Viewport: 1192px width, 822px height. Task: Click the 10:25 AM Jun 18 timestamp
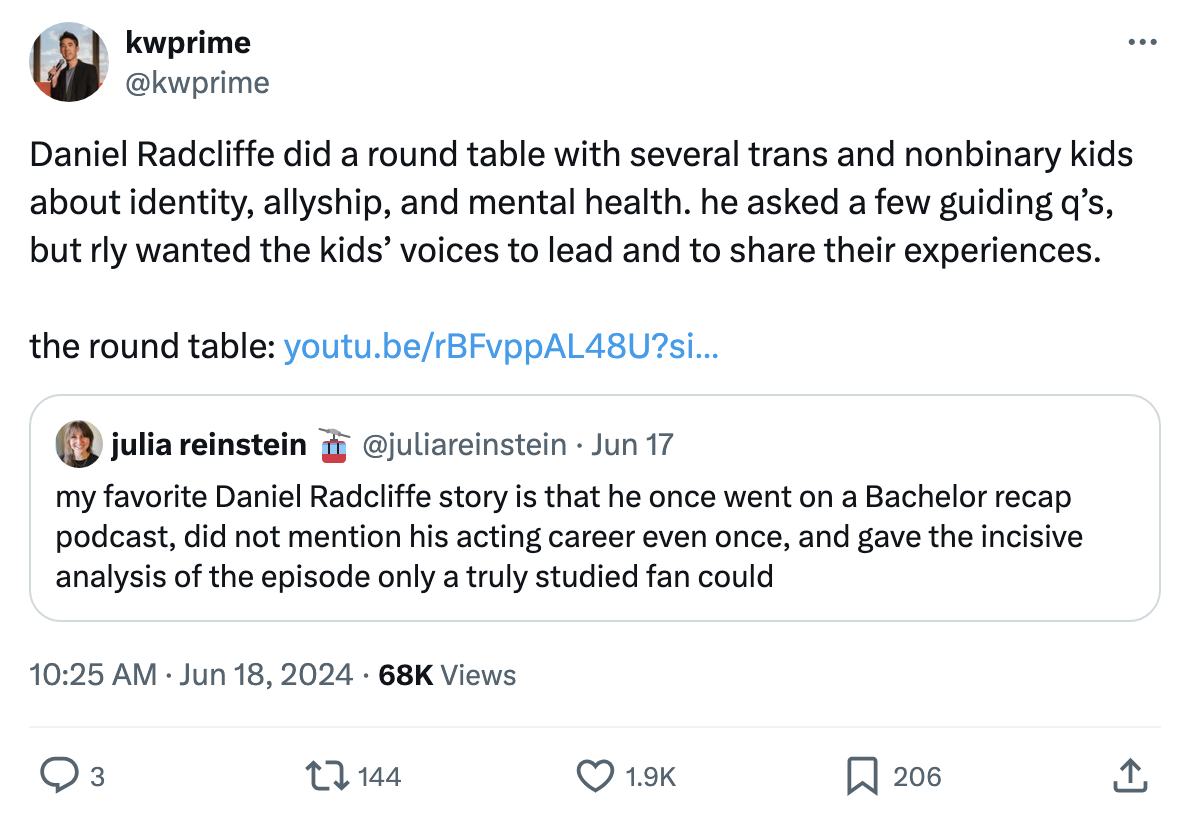click(191, 674)
